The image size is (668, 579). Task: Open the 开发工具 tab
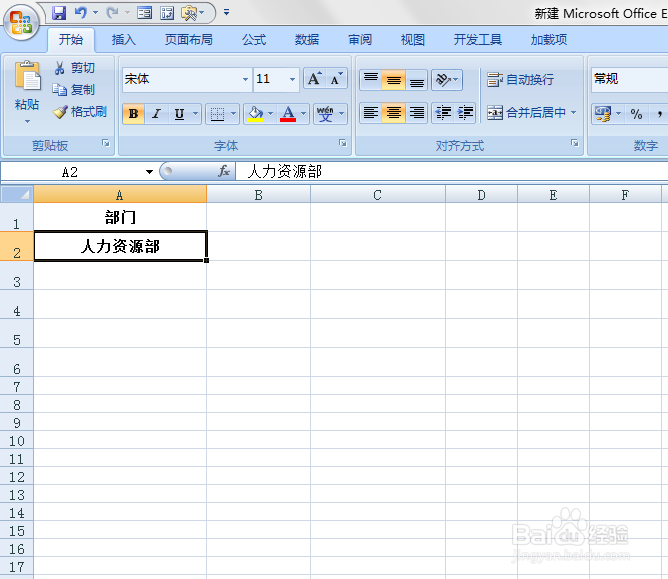click(478, 40)
